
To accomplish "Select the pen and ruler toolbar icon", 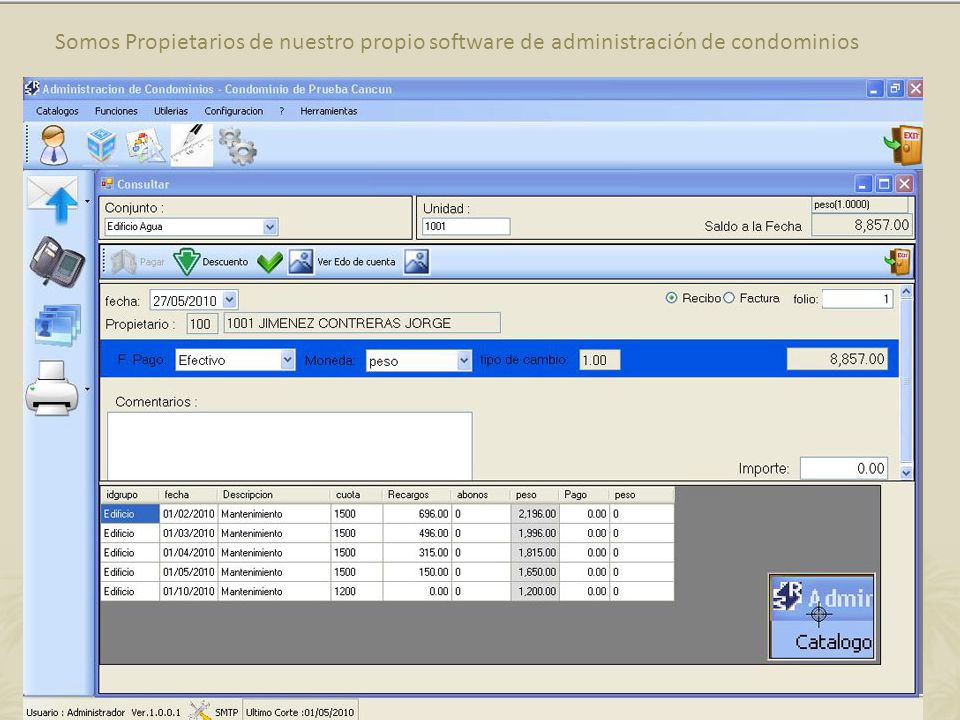I will click(192, 145).
